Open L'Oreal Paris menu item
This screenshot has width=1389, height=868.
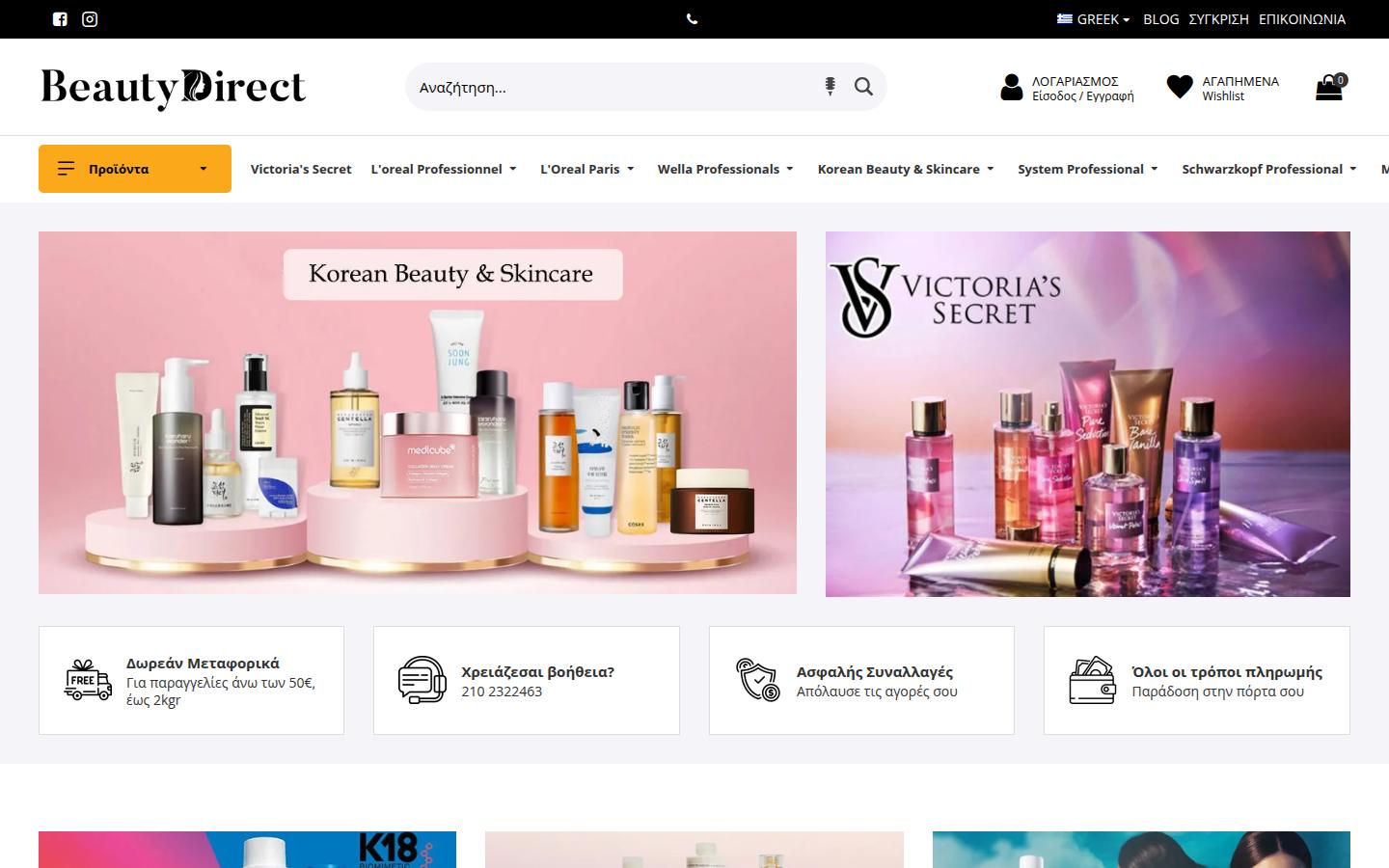[x=580, y=169]
